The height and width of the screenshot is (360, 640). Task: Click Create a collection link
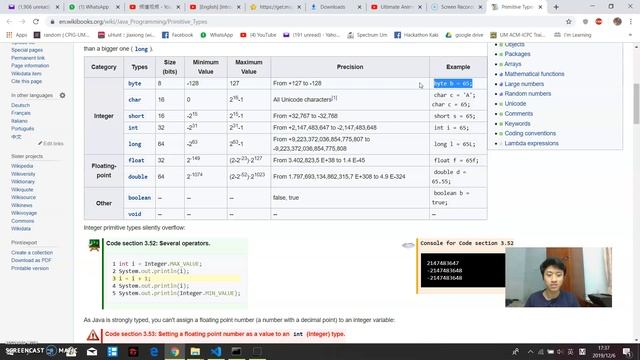pyautogui.click(x=32, y=252)
